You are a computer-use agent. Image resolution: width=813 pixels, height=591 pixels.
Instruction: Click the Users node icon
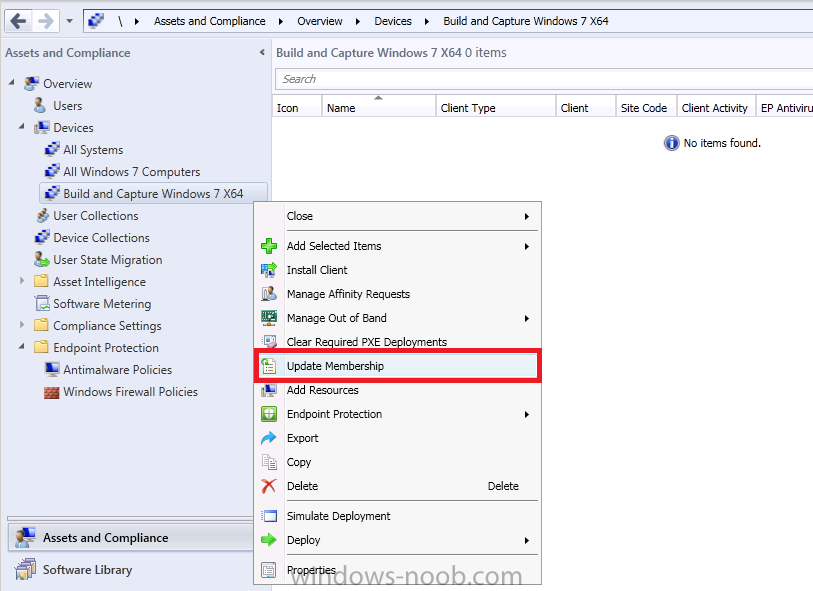coord(40,105)
